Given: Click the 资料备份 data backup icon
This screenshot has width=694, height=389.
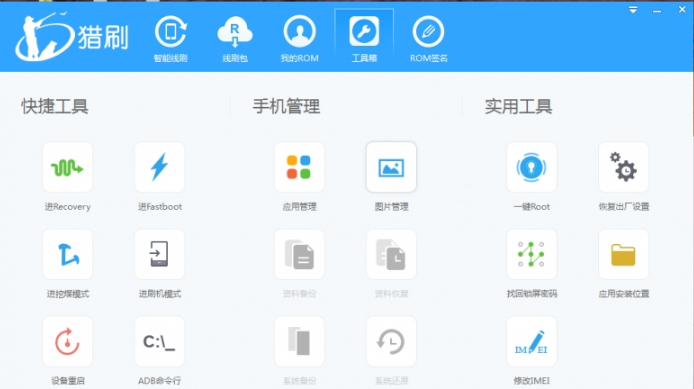Looking at the screenshot, I should point(299,254).
